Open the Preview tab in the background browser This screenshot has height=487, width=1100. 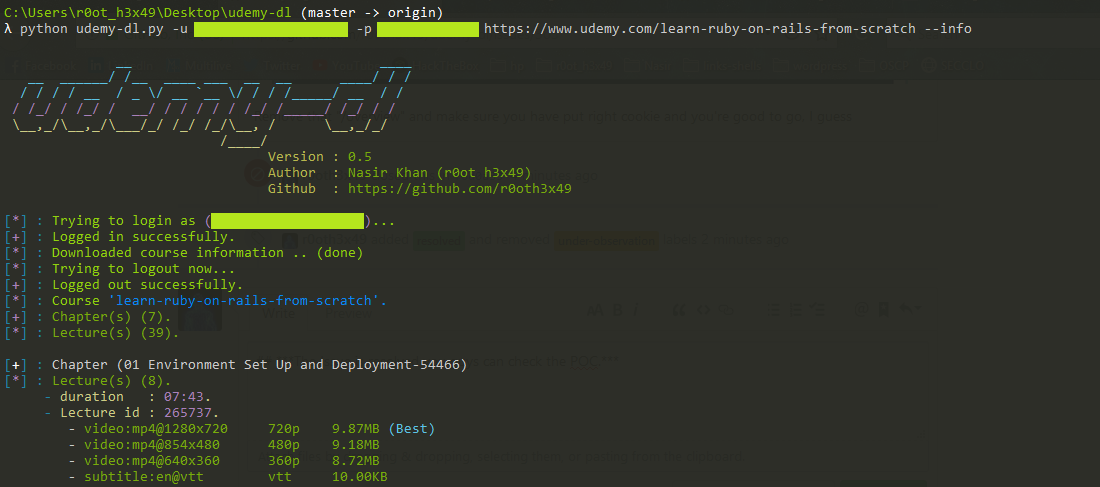point(347,314)
